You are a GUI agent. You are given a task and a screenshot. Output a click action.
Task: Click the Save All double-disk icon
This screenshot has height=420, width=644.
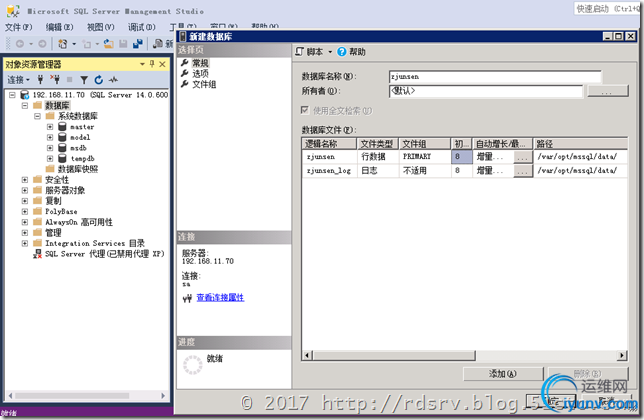138,44
